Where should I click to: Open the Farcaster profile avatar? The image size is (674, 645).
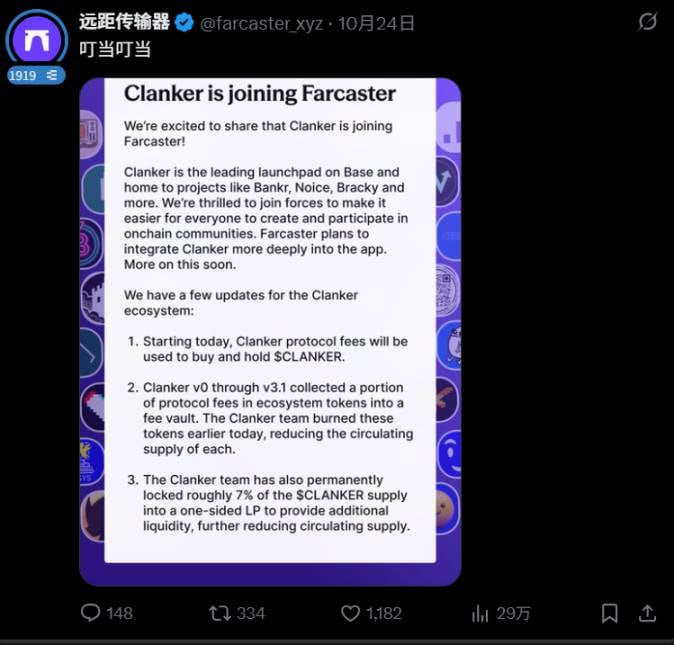tap(36, 40)
